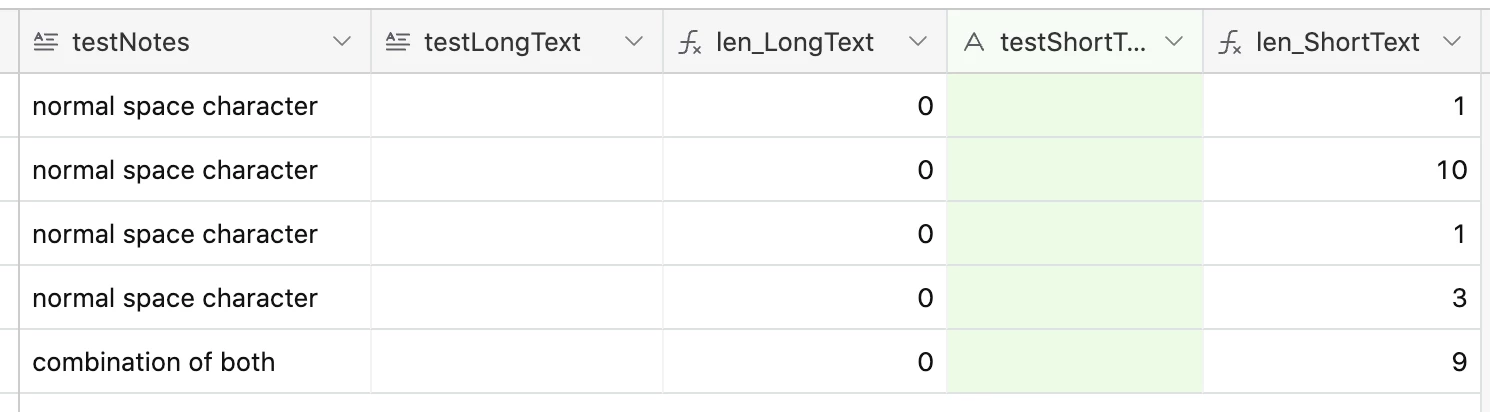Select the first 'normal space character' cell
The width and height of the screenshot is (1490, 412).
tap(195, 106)
